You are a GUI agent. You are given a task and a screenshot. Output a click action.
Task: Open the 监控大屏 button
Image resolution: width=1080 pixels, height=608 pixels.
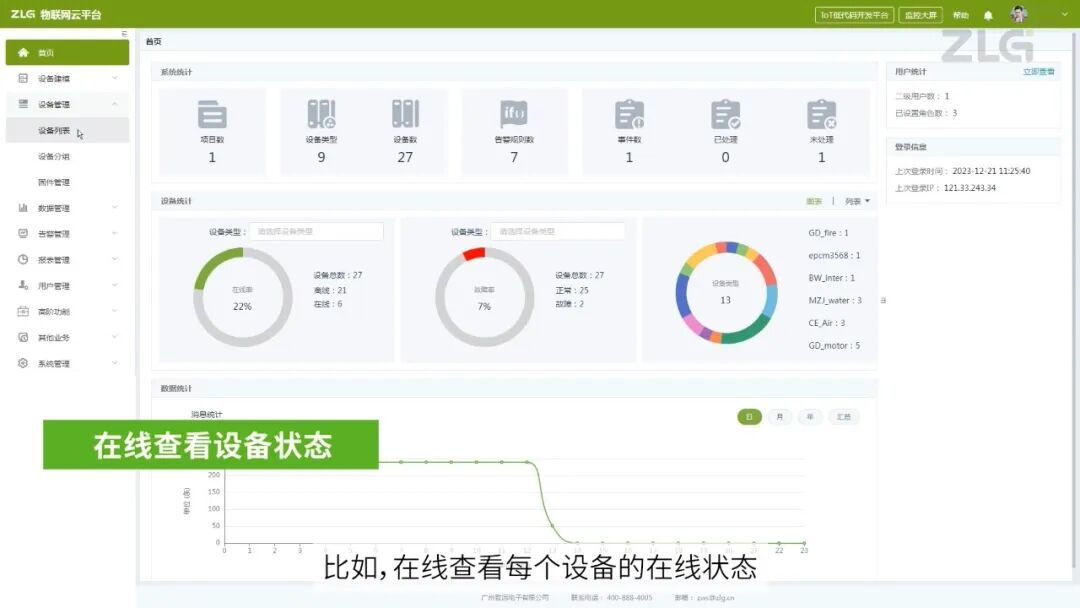(921, 15)
